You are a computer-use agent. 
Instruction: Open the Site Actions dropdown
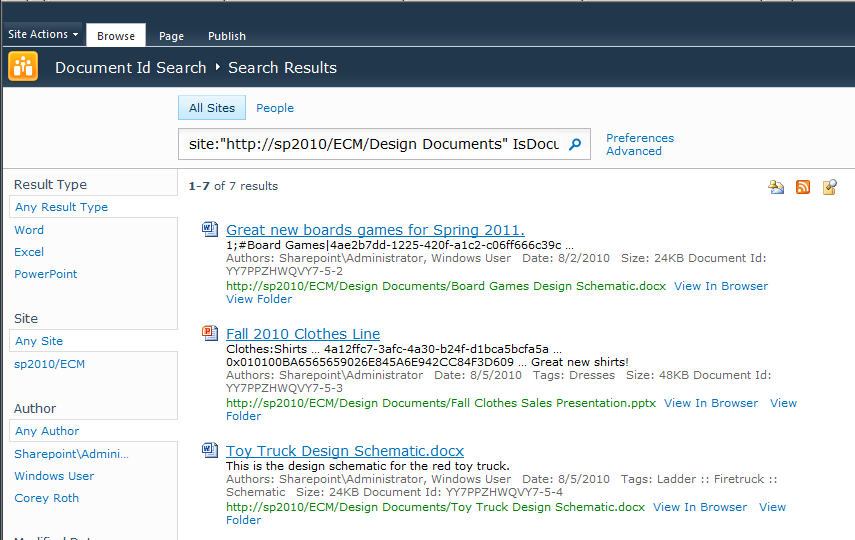[x=43, y=34]
